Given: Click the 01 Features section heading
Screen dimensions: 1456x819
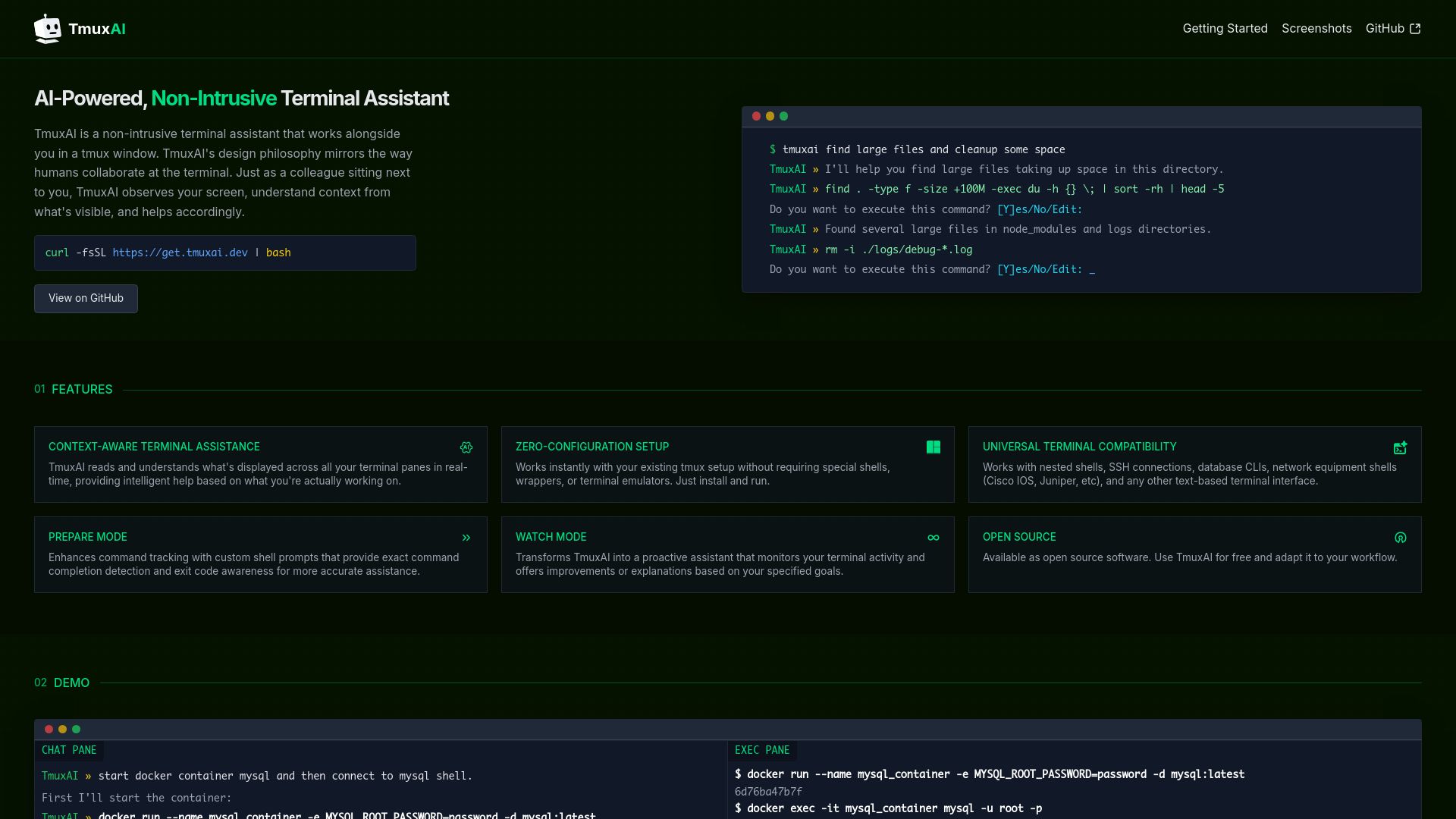Looking at the screenshot, I should [x=74, y=389].
